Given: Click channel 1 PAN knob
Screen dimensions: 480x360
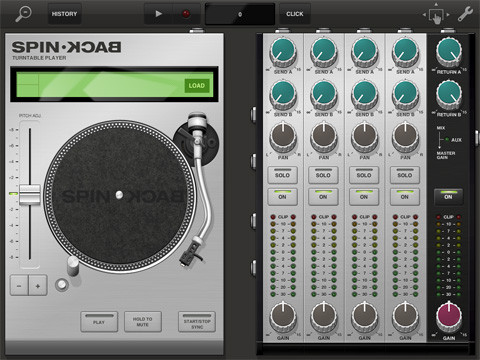Looking at the screenshot, I should point(283,137).
